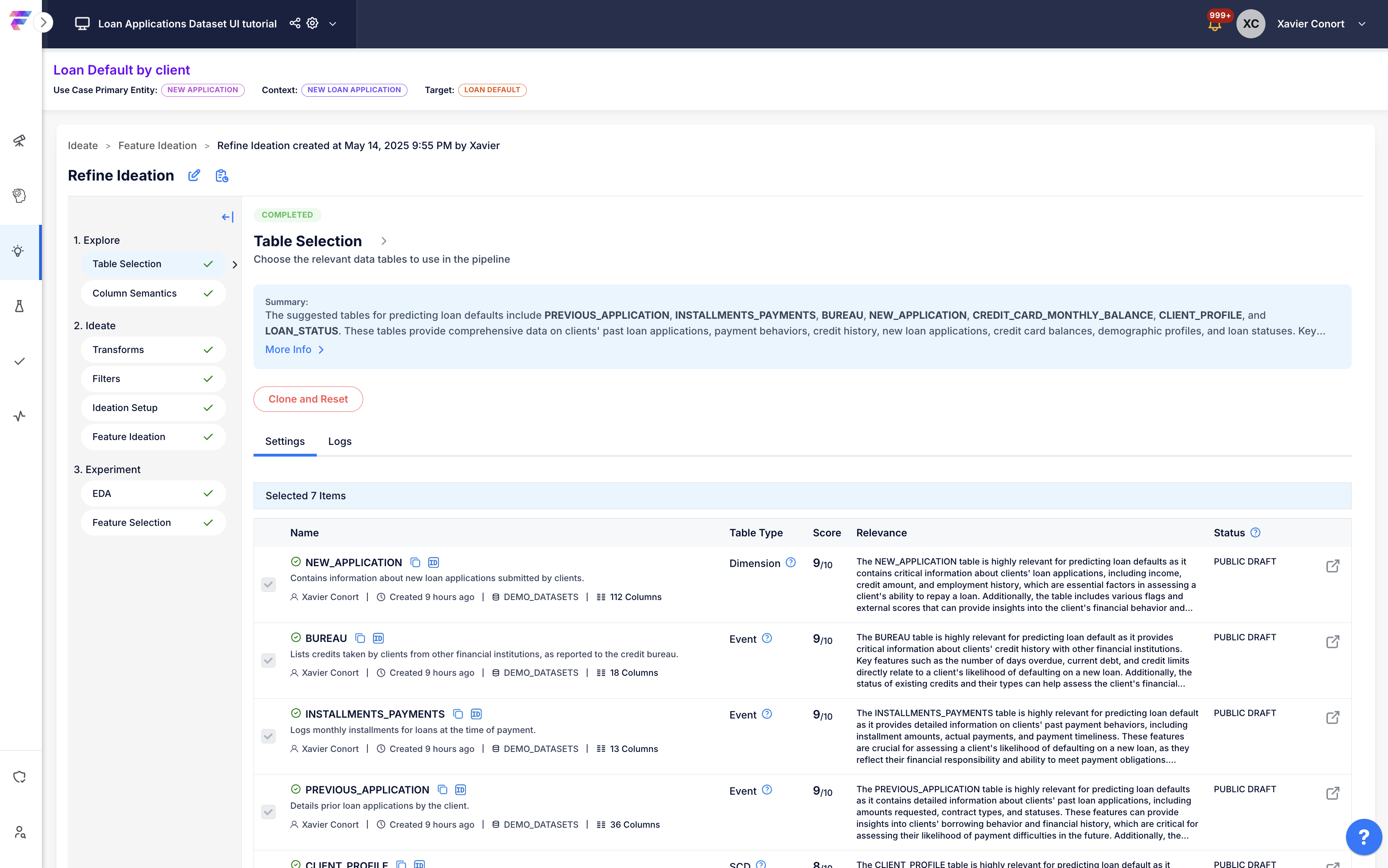This screenshot has width=1388, height=868.
Task: Expand summary with More Info link
Action: pyautogui.click(x=295, y=349)
